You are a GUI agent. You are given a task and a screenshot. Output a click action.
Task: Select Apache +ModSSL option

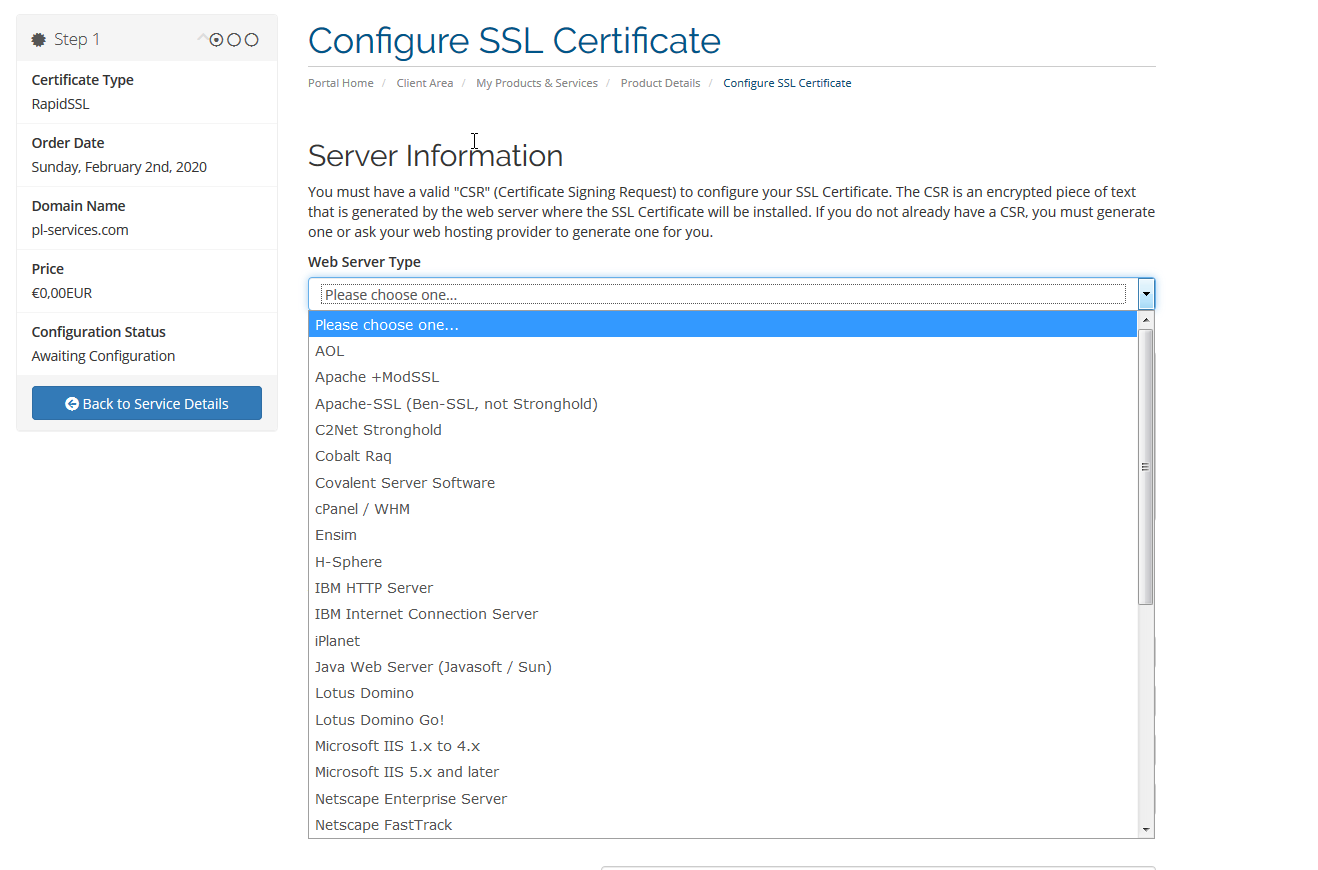click(x=723, y=377)
